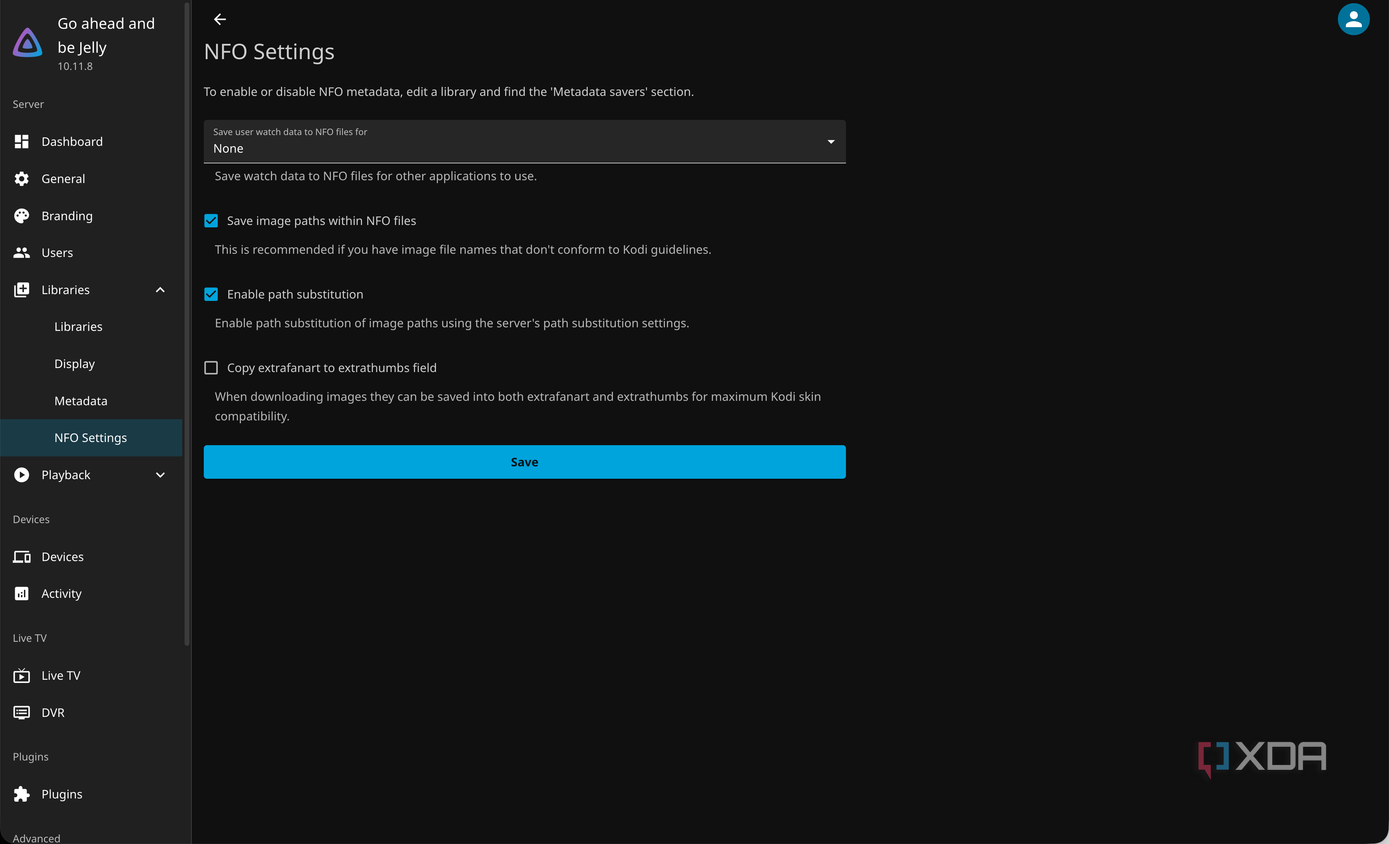Click the Jellyfin logo icon

click(27, 42)
